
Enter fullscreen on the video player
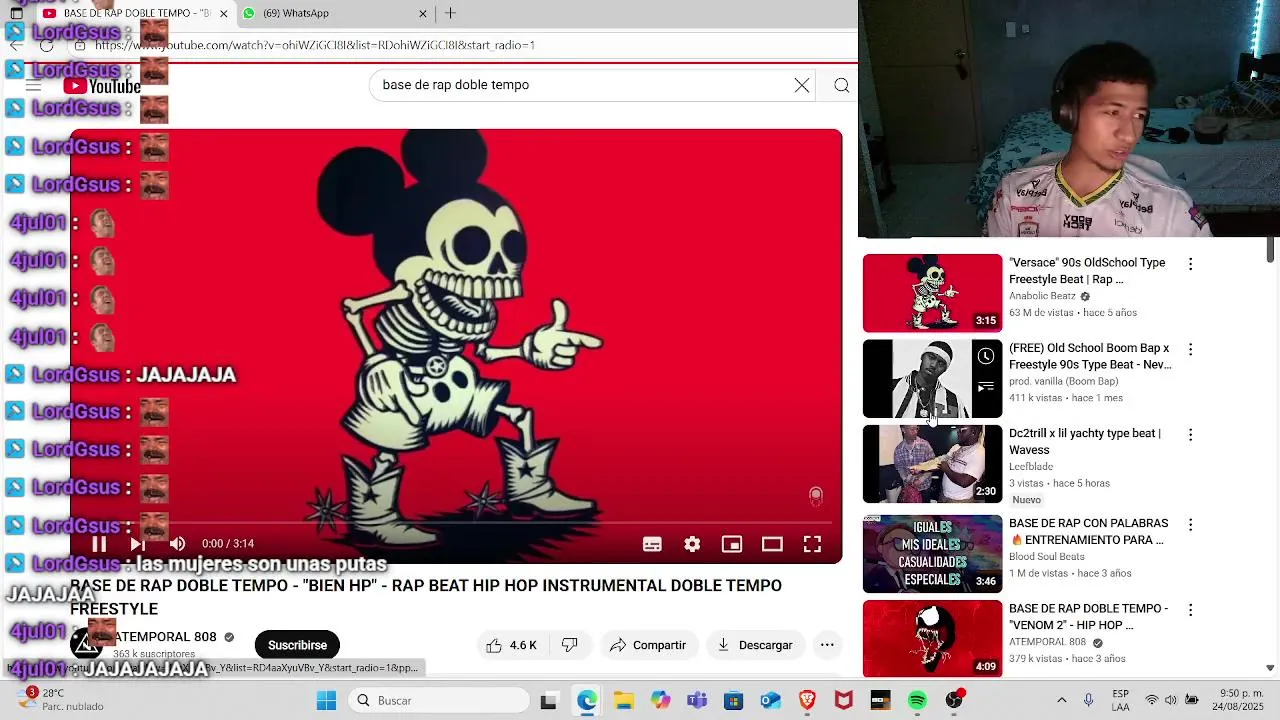point(812,544)
